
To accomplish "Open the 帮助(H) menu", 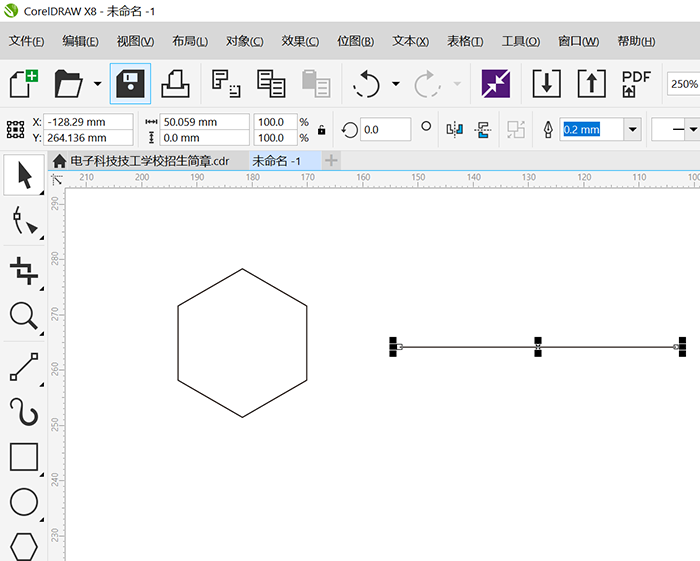I will [636, 41].
